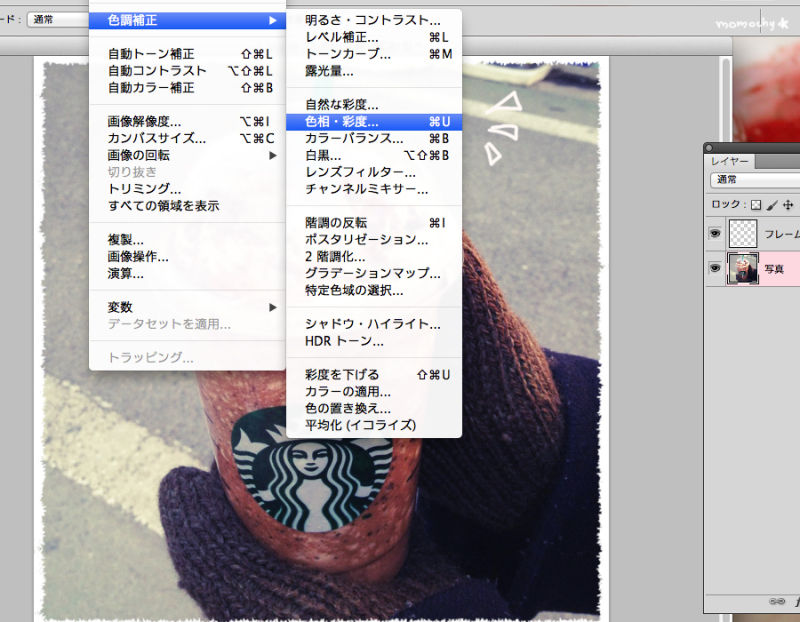Screen dimensions: 800x622
Task: Open 自然な彩度 adjustment
Action: click(374, 105)
